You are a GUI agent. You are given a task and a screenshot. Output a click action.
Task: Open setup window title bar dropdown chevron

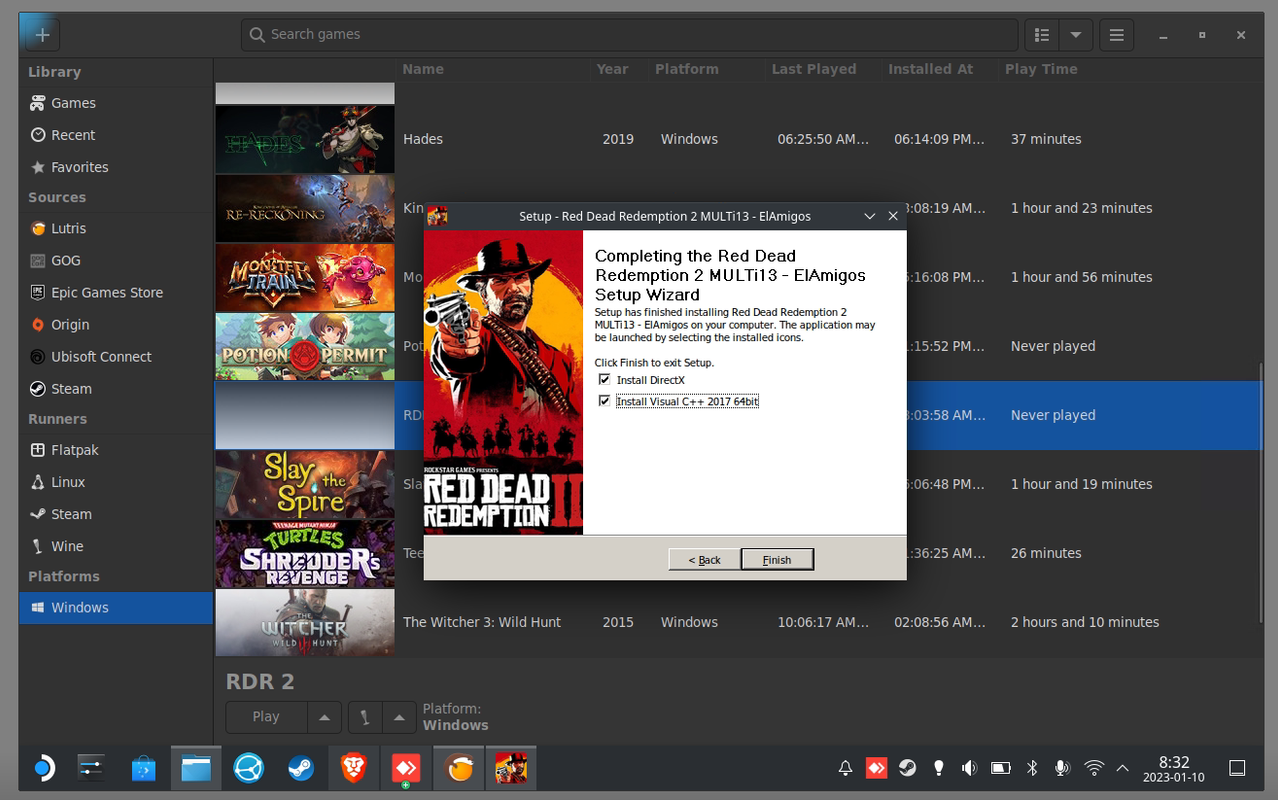(869, 216)
